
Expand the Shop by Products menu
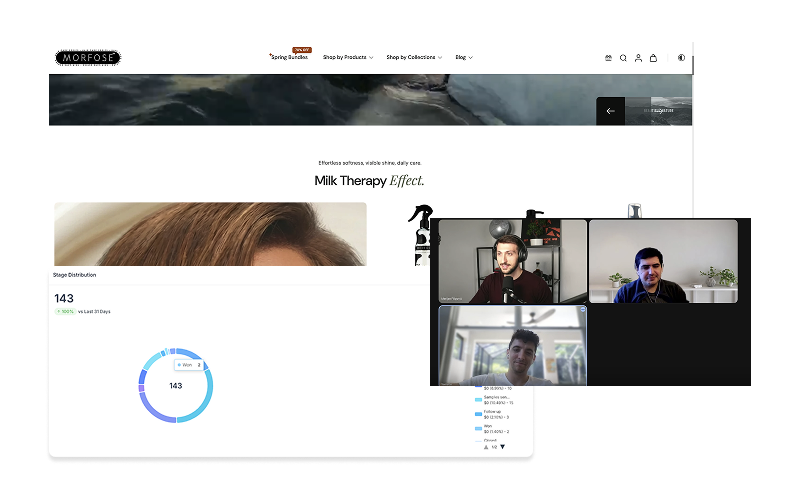pos(348,57)
